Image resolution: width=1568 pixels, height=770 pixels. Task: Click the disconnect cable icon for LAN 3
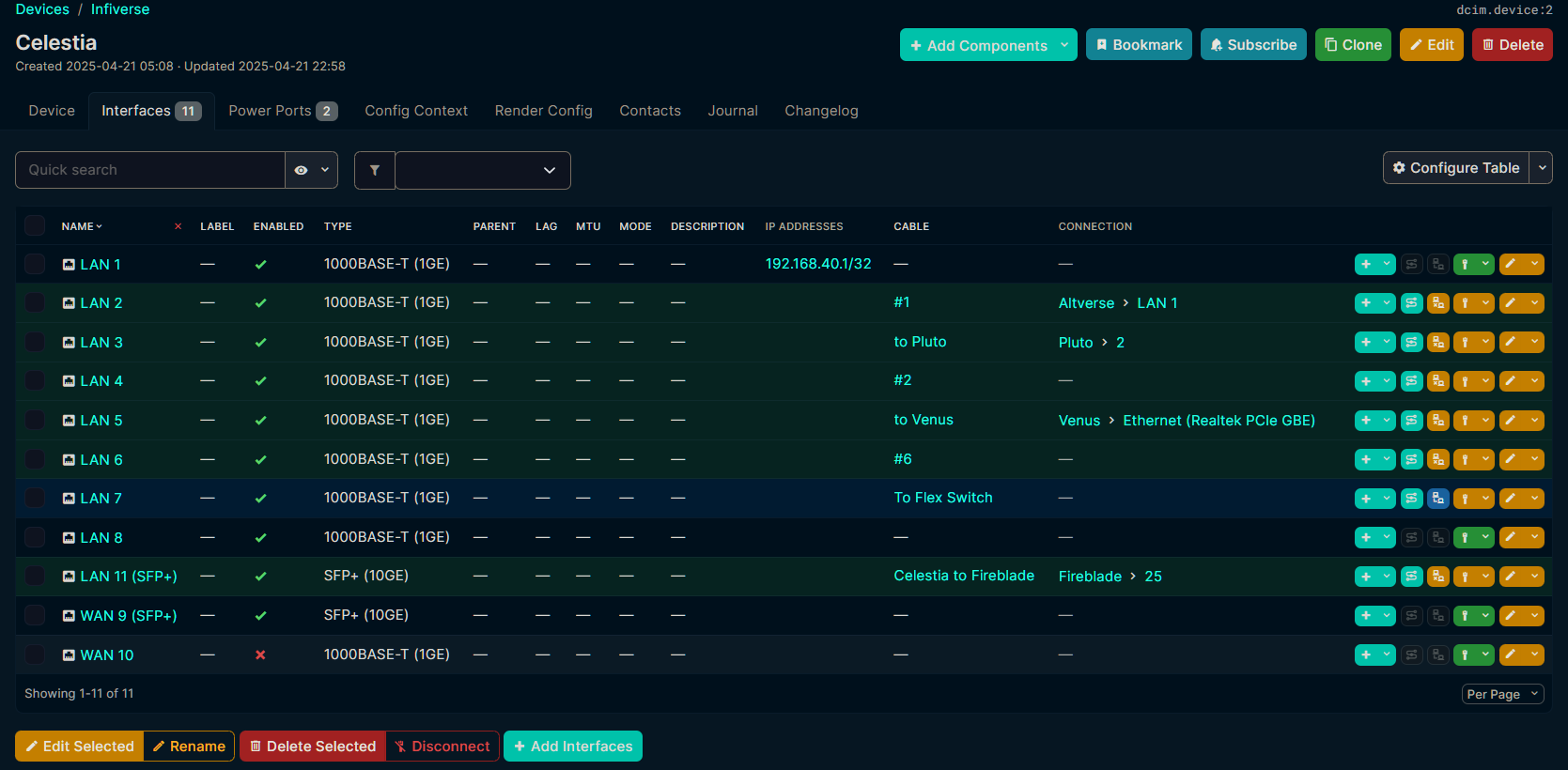click(x=1437, y=343)
